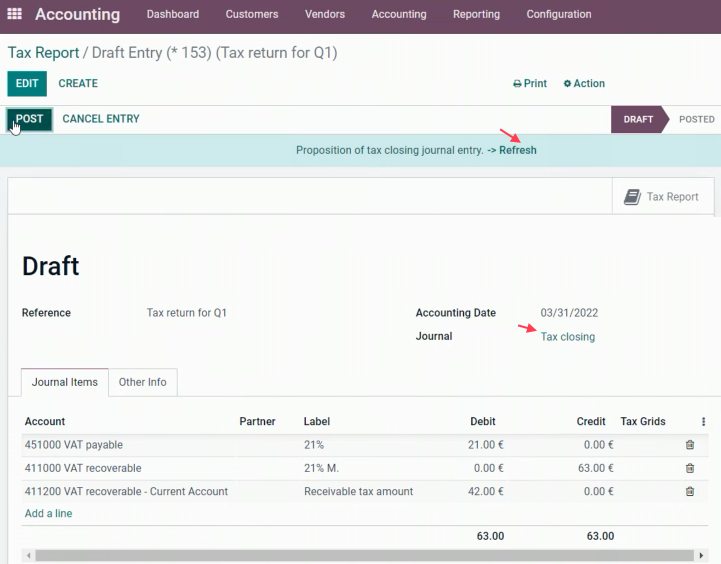Image resolution: width=721 pixels, height=564 pixels.
Task: Open the Vendors menu
Action: (325, 14)
